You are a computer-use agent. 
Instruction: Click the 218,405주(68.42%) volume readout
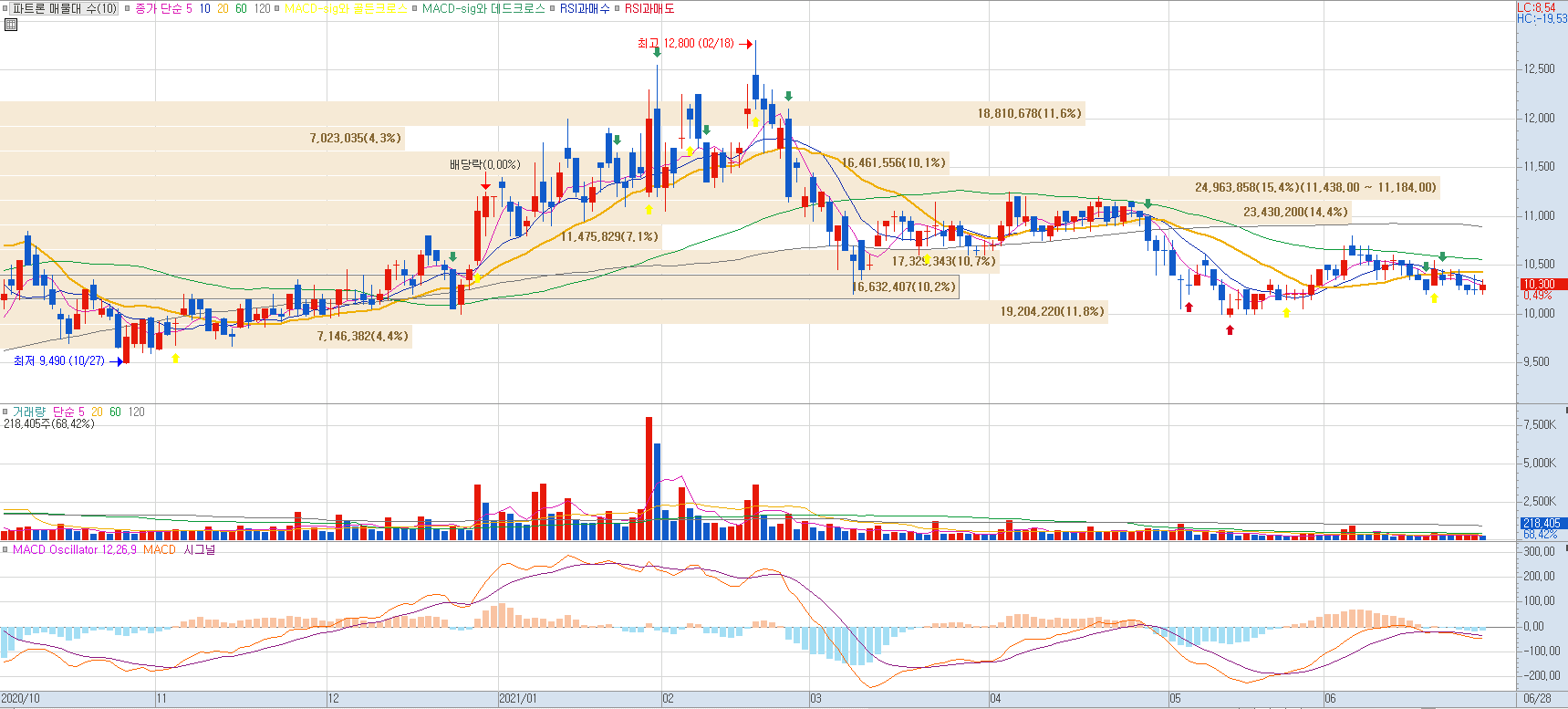point(49,423)
